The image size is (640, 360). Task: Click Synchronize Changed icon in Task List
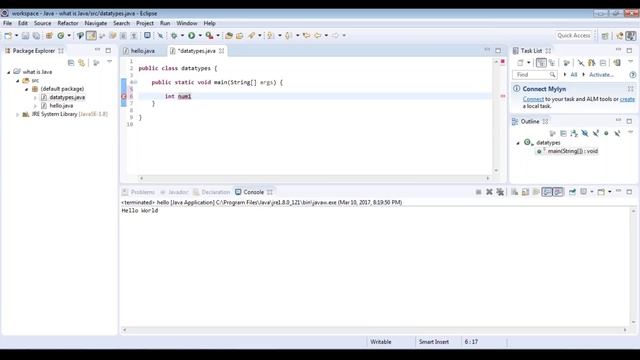[591, 63]
